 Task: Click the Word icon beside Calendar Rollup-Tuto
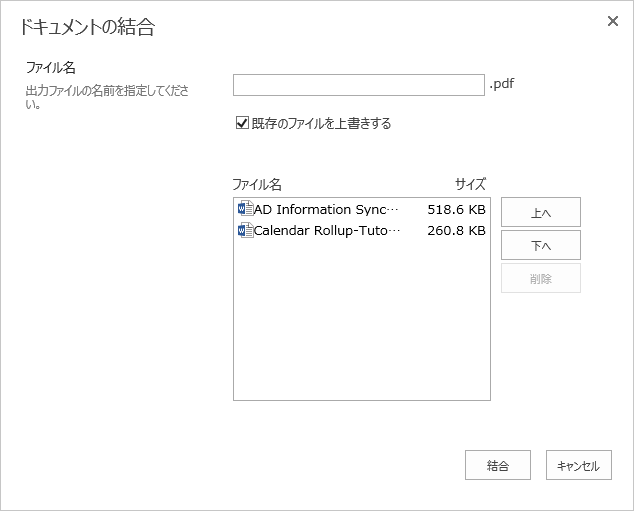click(x=245, y=230)
